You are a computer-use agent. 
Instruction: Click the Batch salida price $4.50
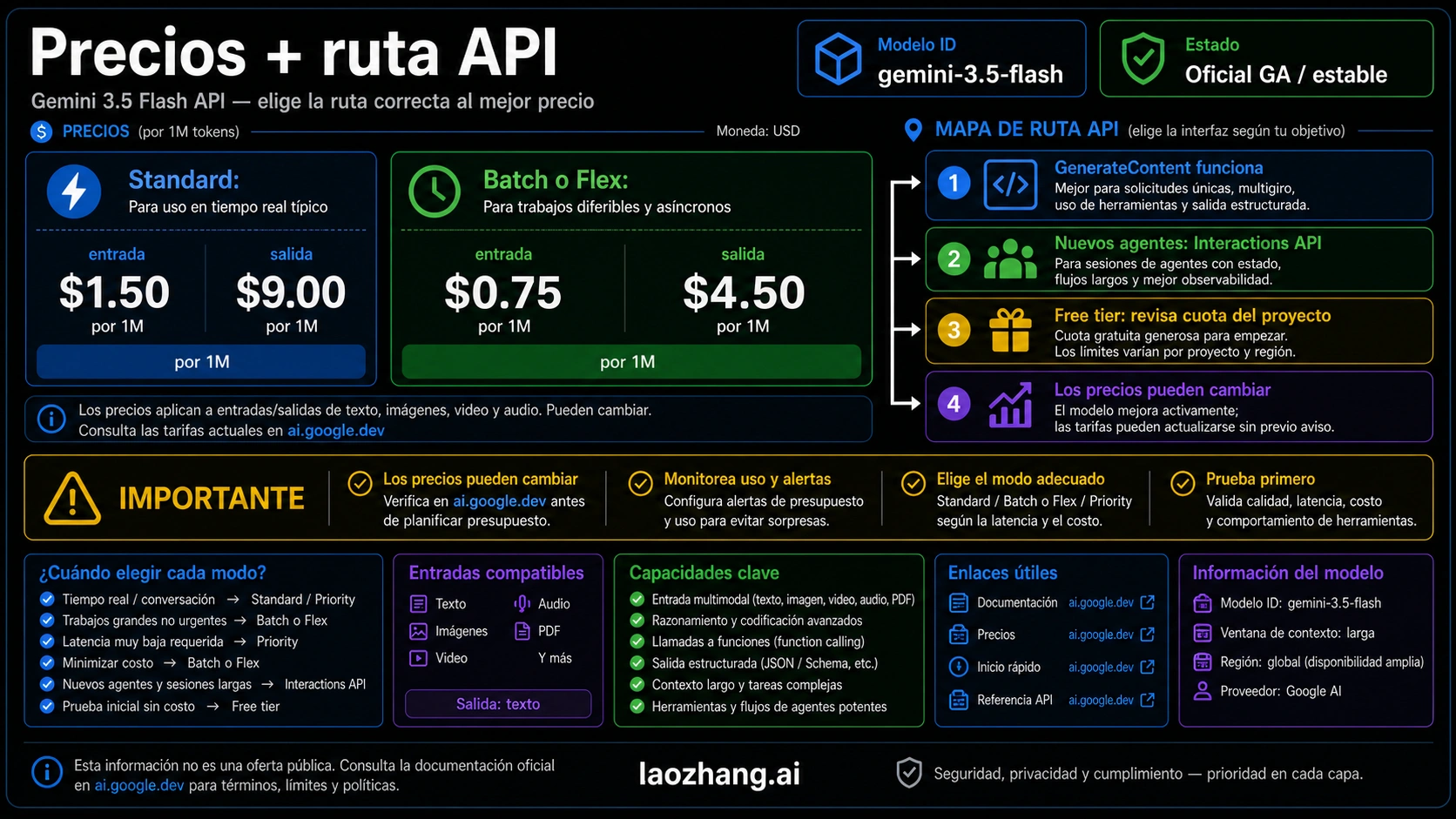click(744, 292)
